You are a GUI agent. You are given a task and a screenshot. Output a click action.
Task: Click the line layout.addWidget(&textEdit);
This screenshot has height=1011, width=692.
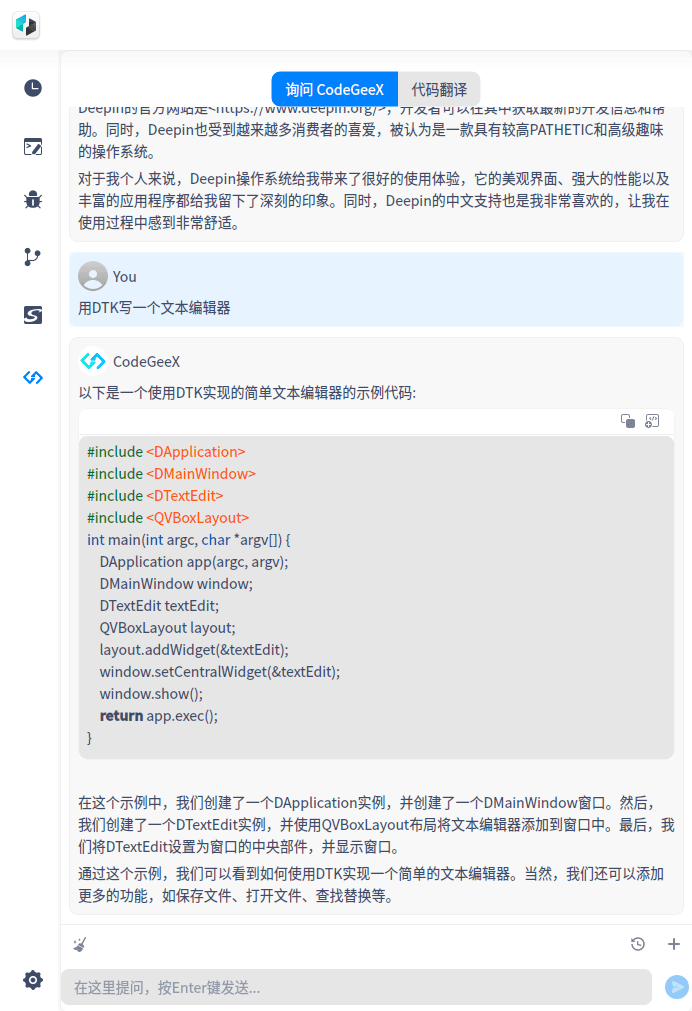pyautogui.click(x=194, y=649)
